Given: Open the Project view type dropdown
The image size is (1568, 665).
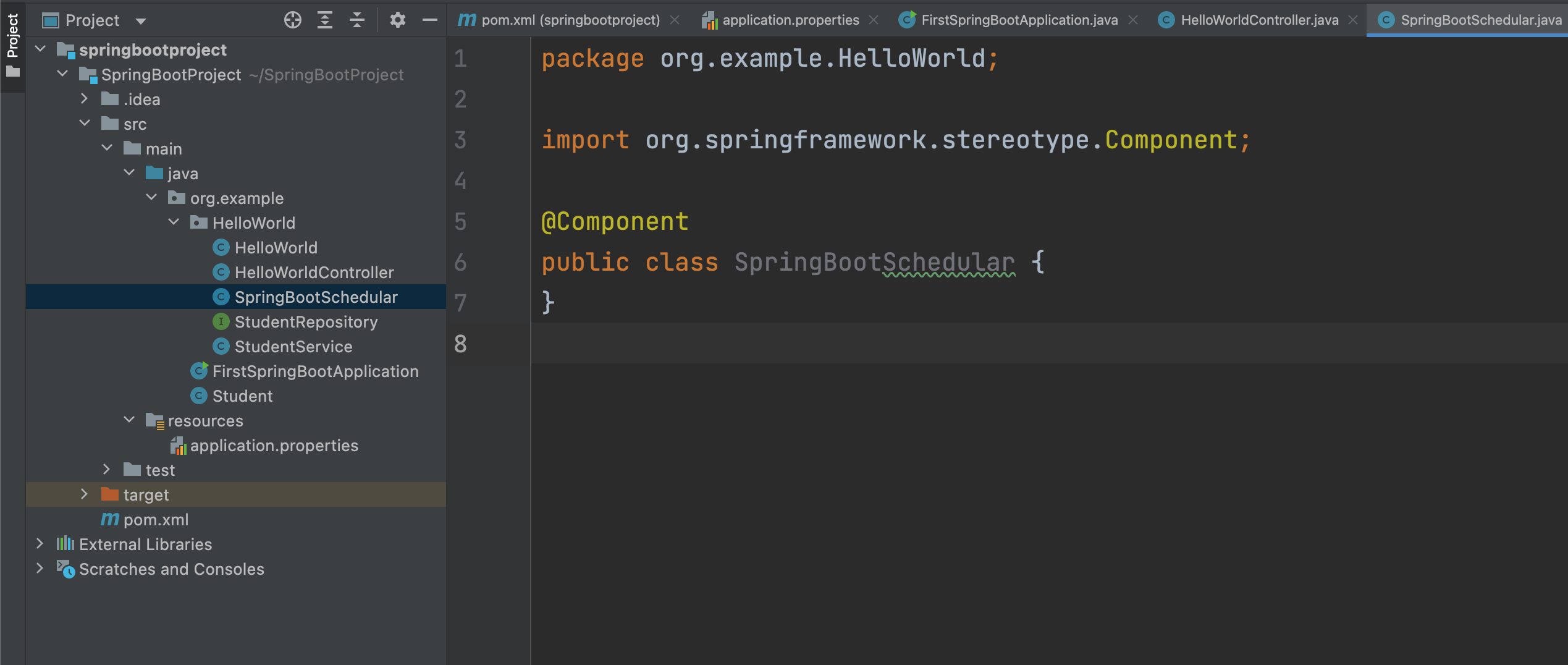Looking at the screenshot, I should click(x=141, y=21).
